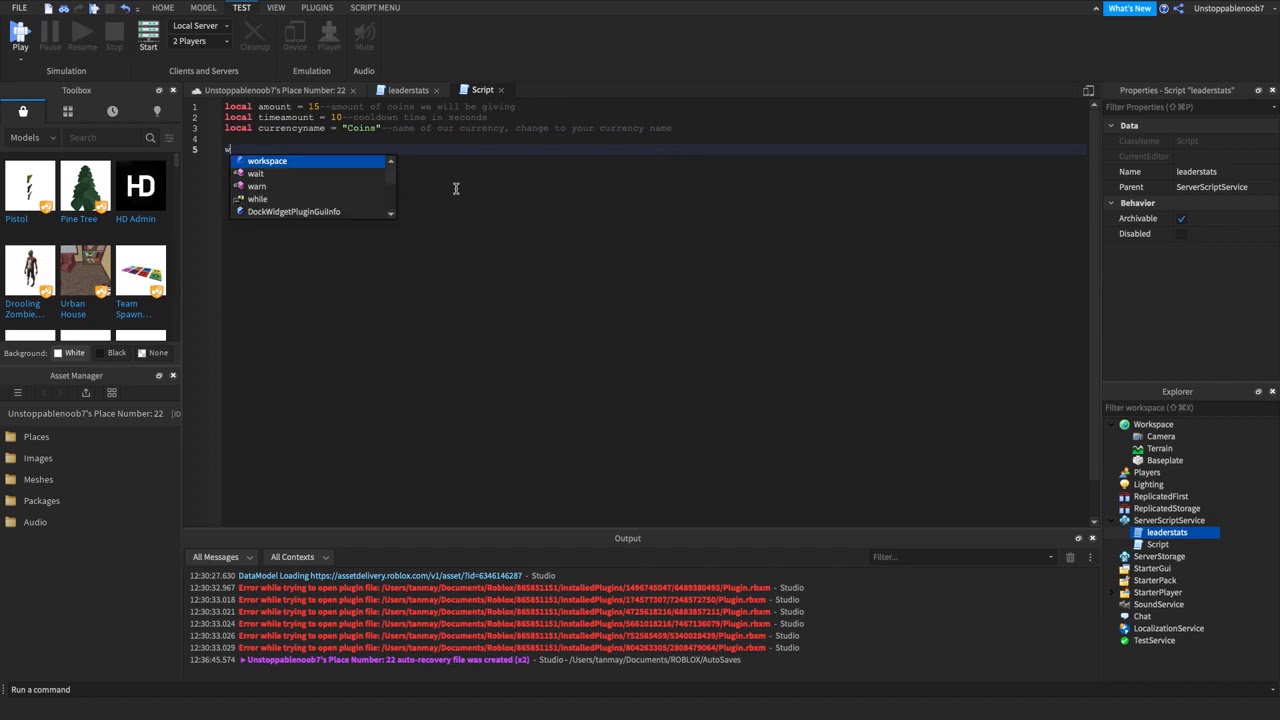Switch to the VIEW ribbon tab
The width and height of the screenshot is (1280, 720).
[x=276, y=8]
